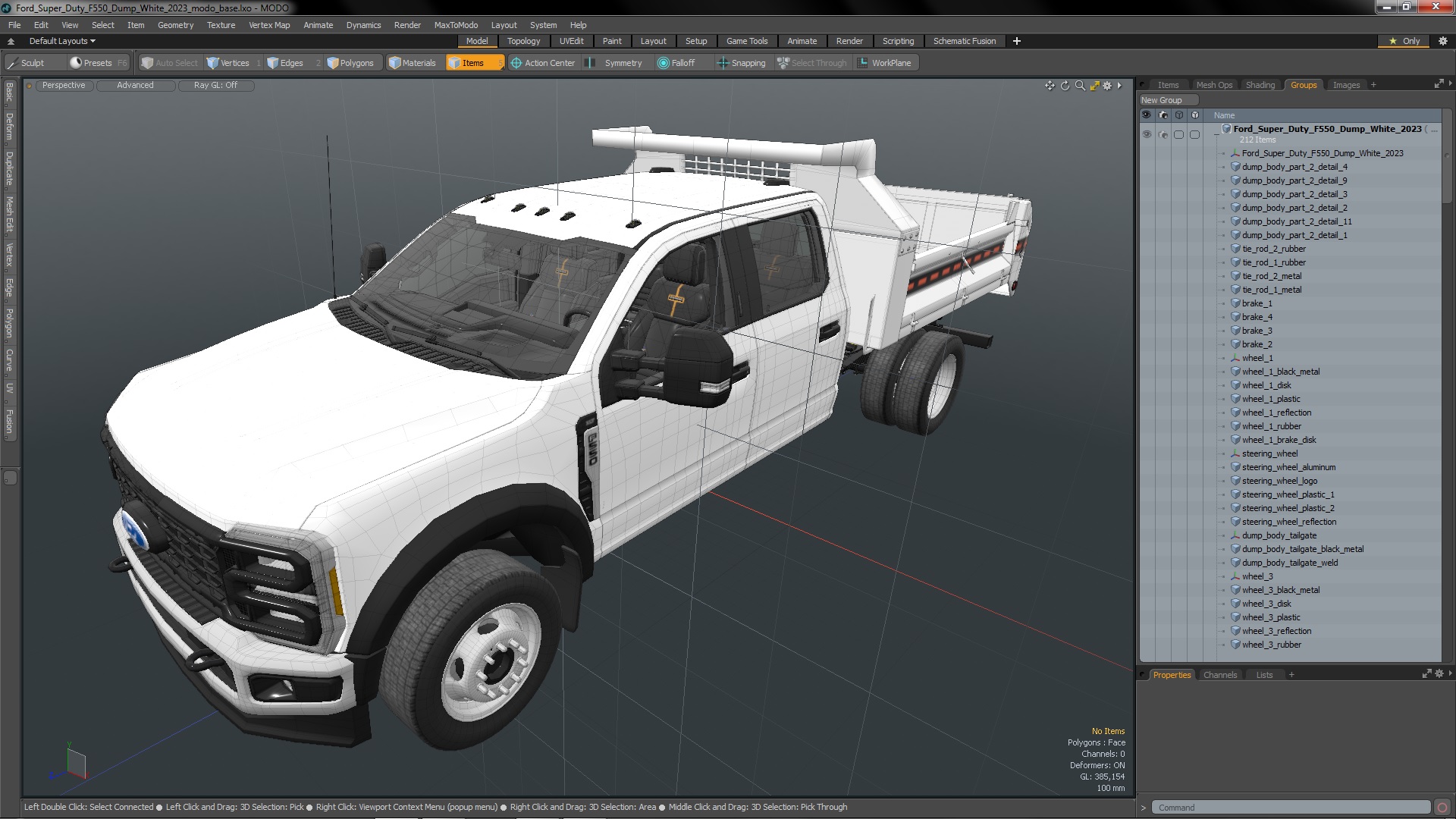Screen dimensions: 1456x819
Task: Click the group mesh icon of Ford_Super_Duty_F550_Dump_White_2023
Action: pyautogui.click(x=1226, y=129)
